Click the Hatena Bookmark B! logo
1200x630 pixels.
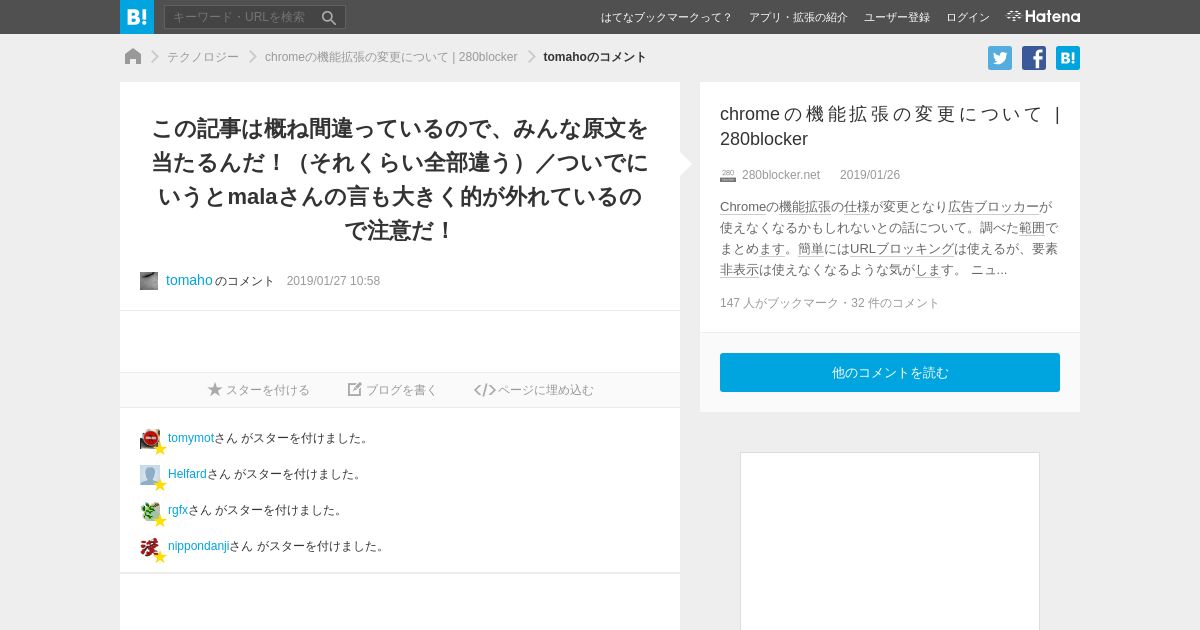[137, 17]
